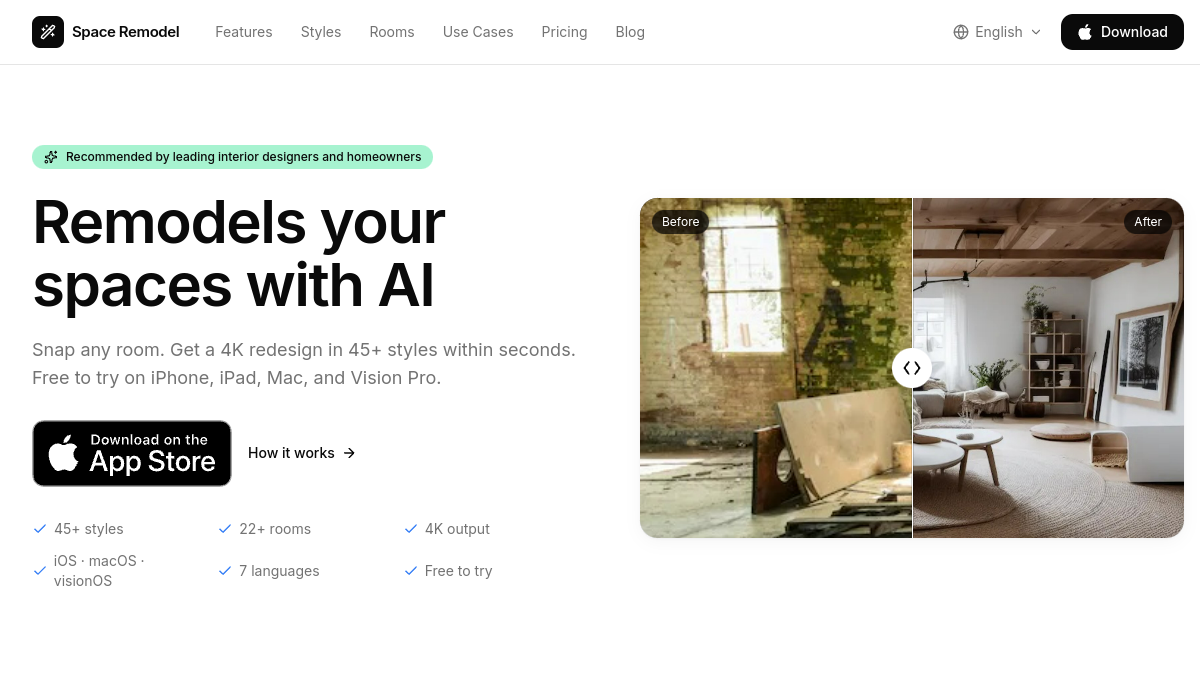Click the chevron next to English
The height and width of the screenshot is (675, 1200).
(x=1036, y=32)
